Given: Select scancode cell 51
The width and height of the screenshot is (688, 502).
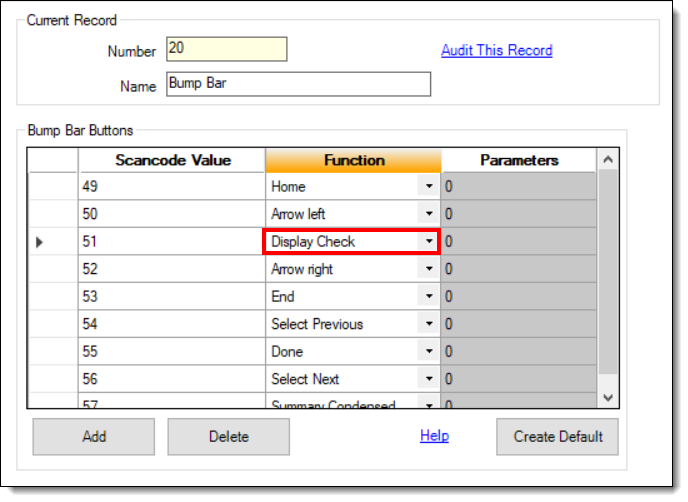Looking at the screenshot, I should coord(172,241).
